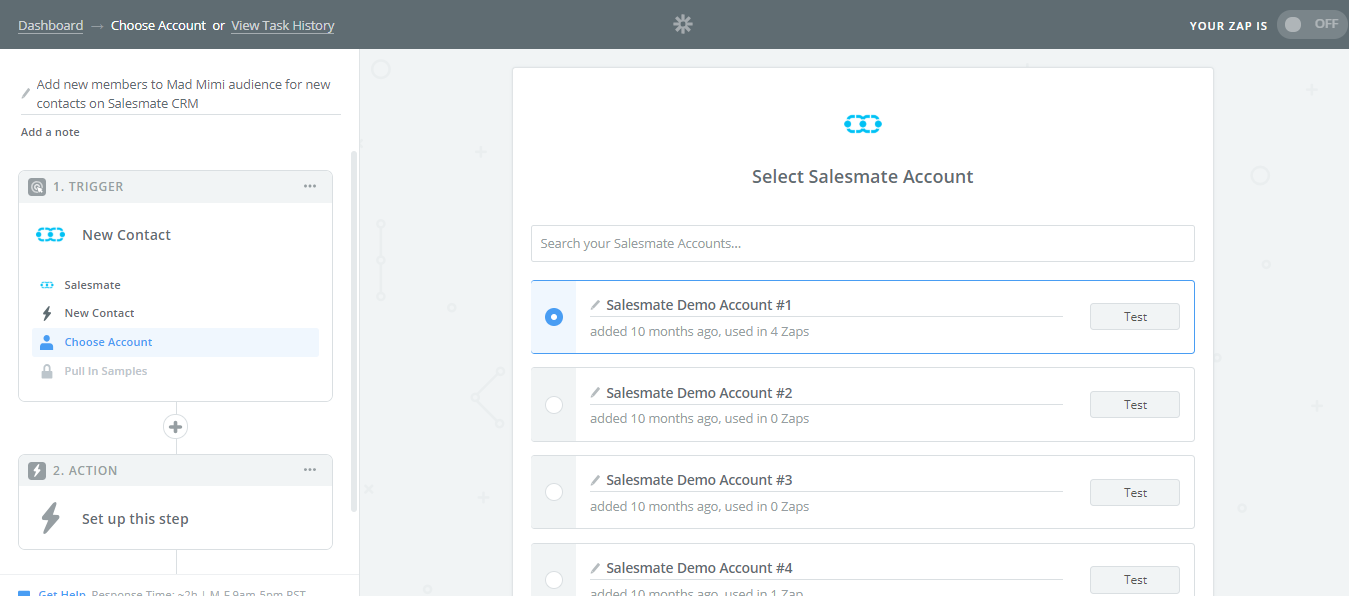The image size is (1349, 596).
Task: Click the Salesmate Demo Account #1 name
Action: (x=699, y=305)
